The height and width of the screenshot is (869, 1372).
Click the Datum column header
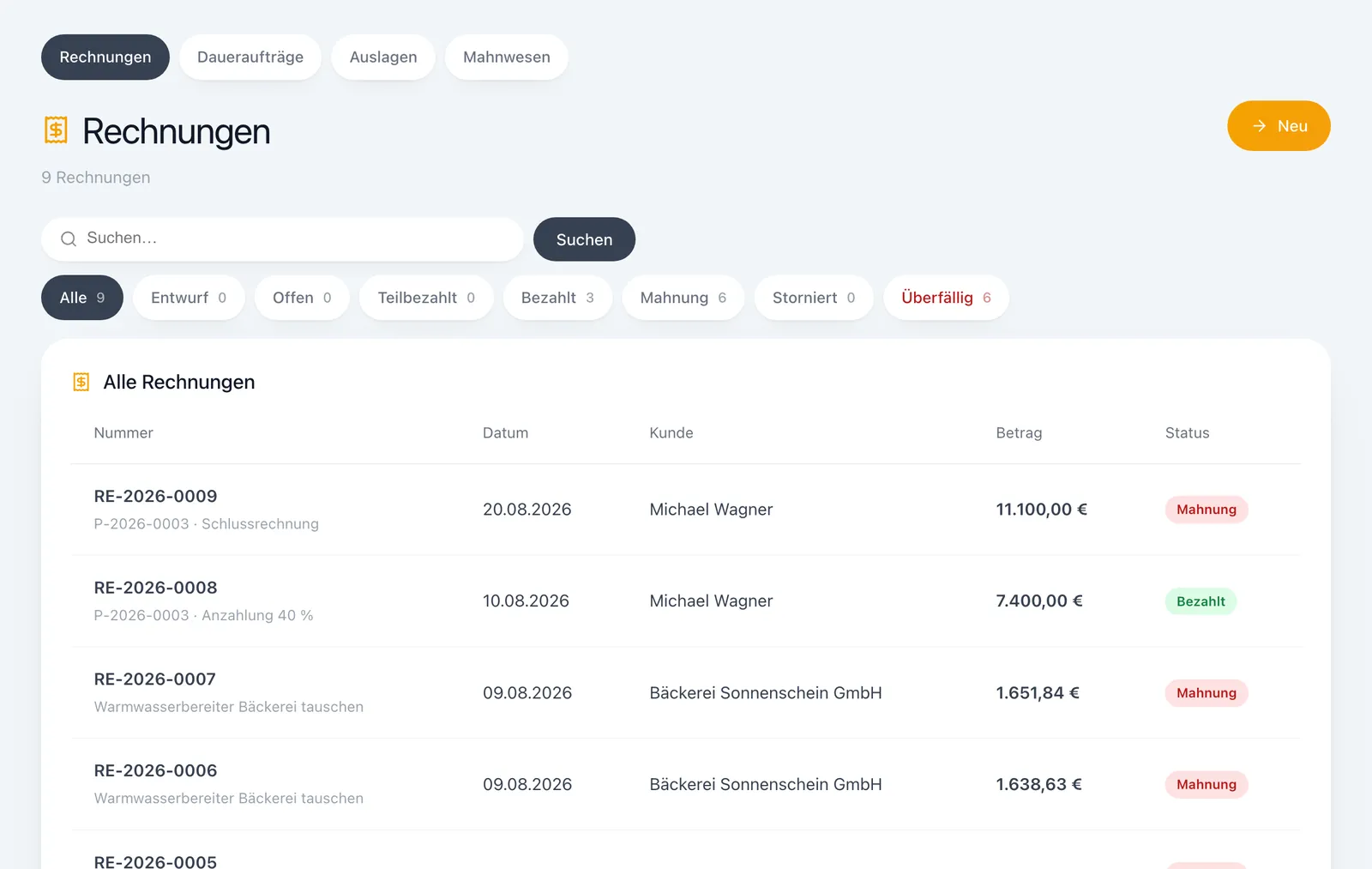505,433
